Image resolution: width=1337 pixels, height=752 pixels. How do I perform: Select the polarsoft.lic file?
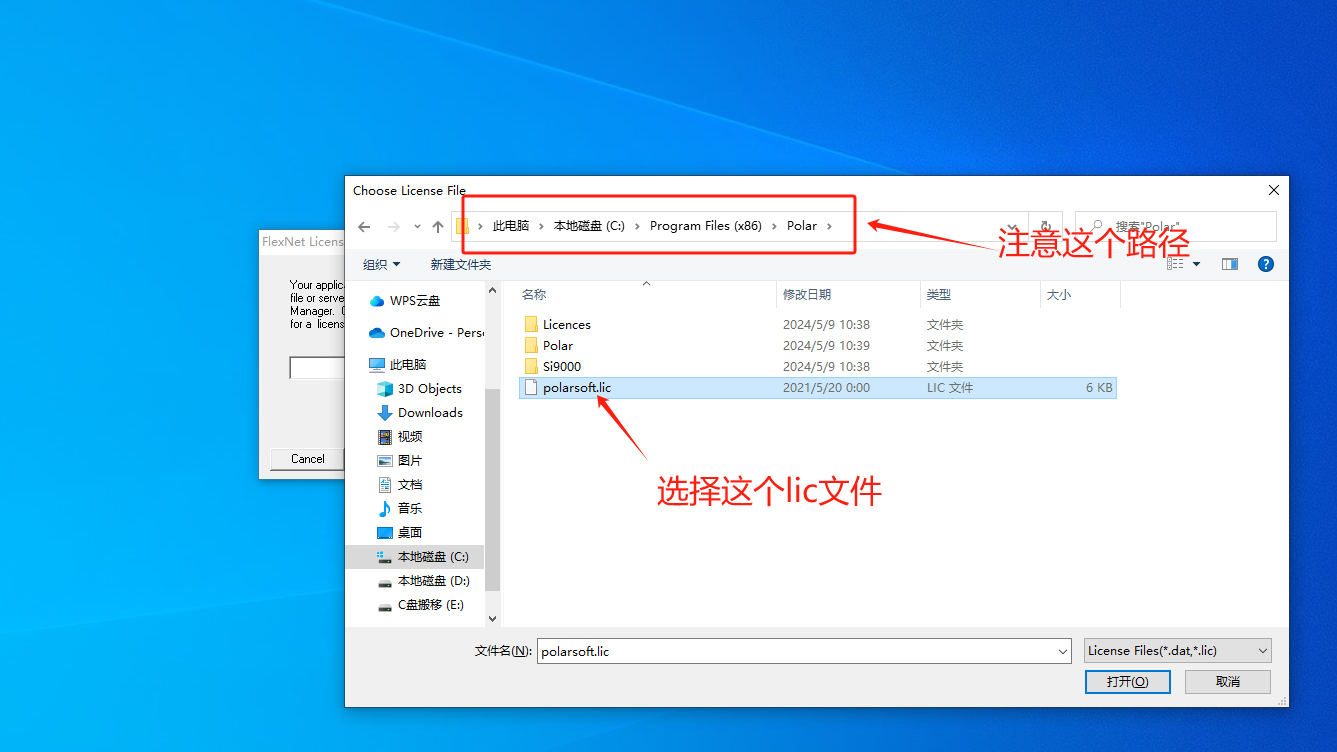818,388
